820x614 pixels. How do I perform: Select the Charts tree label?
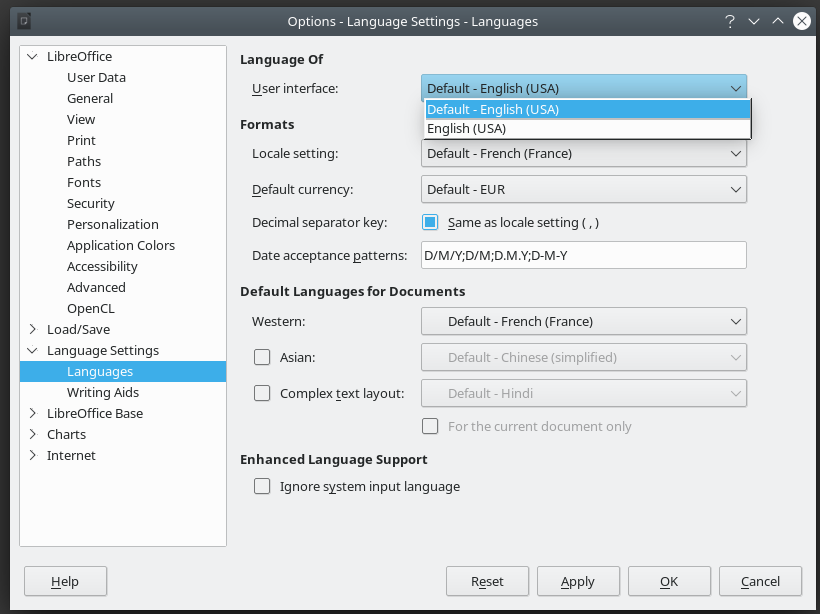coord(66,434)
